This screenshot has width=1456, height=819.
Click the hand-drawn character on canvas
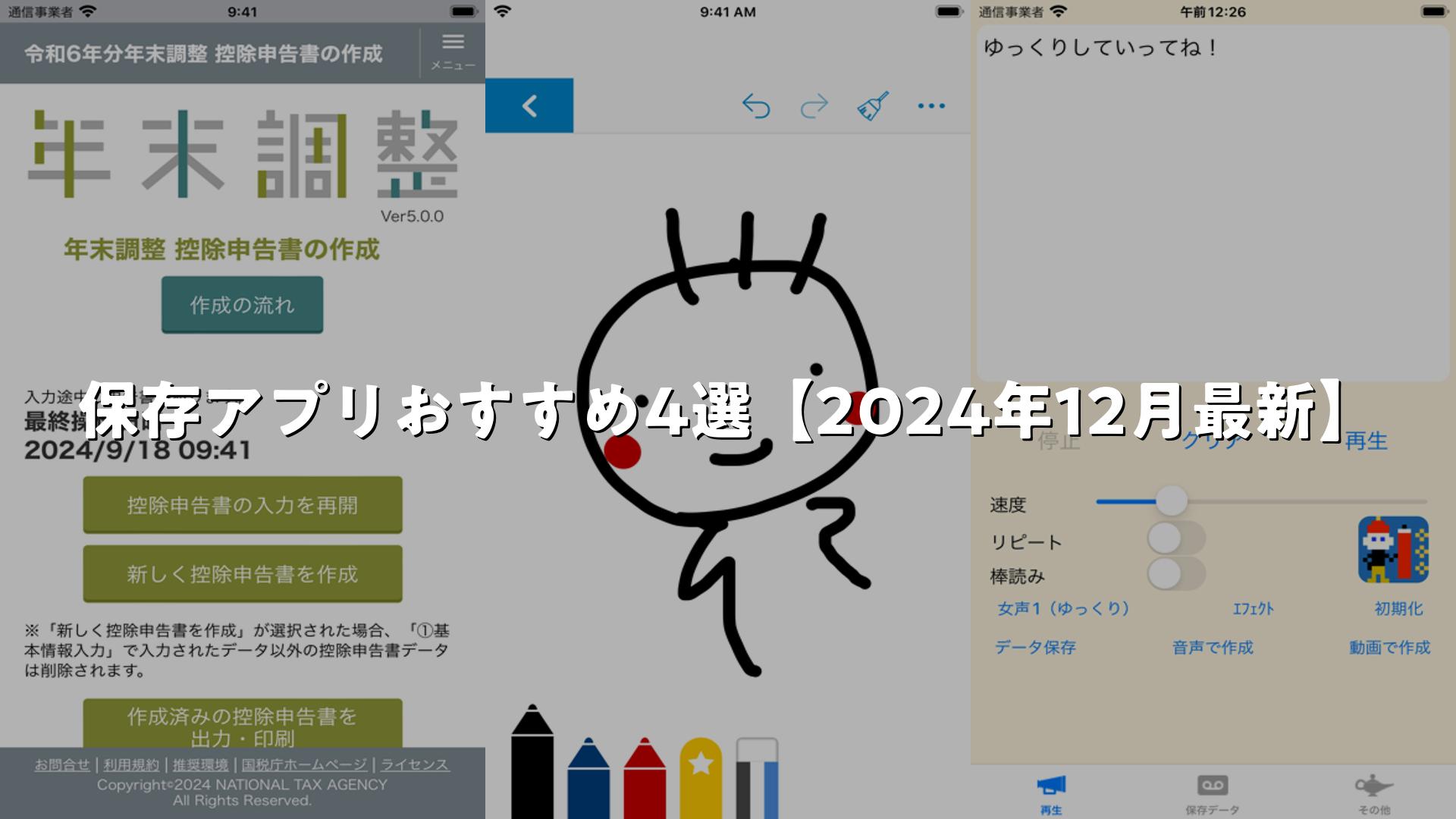coord(728,441)
